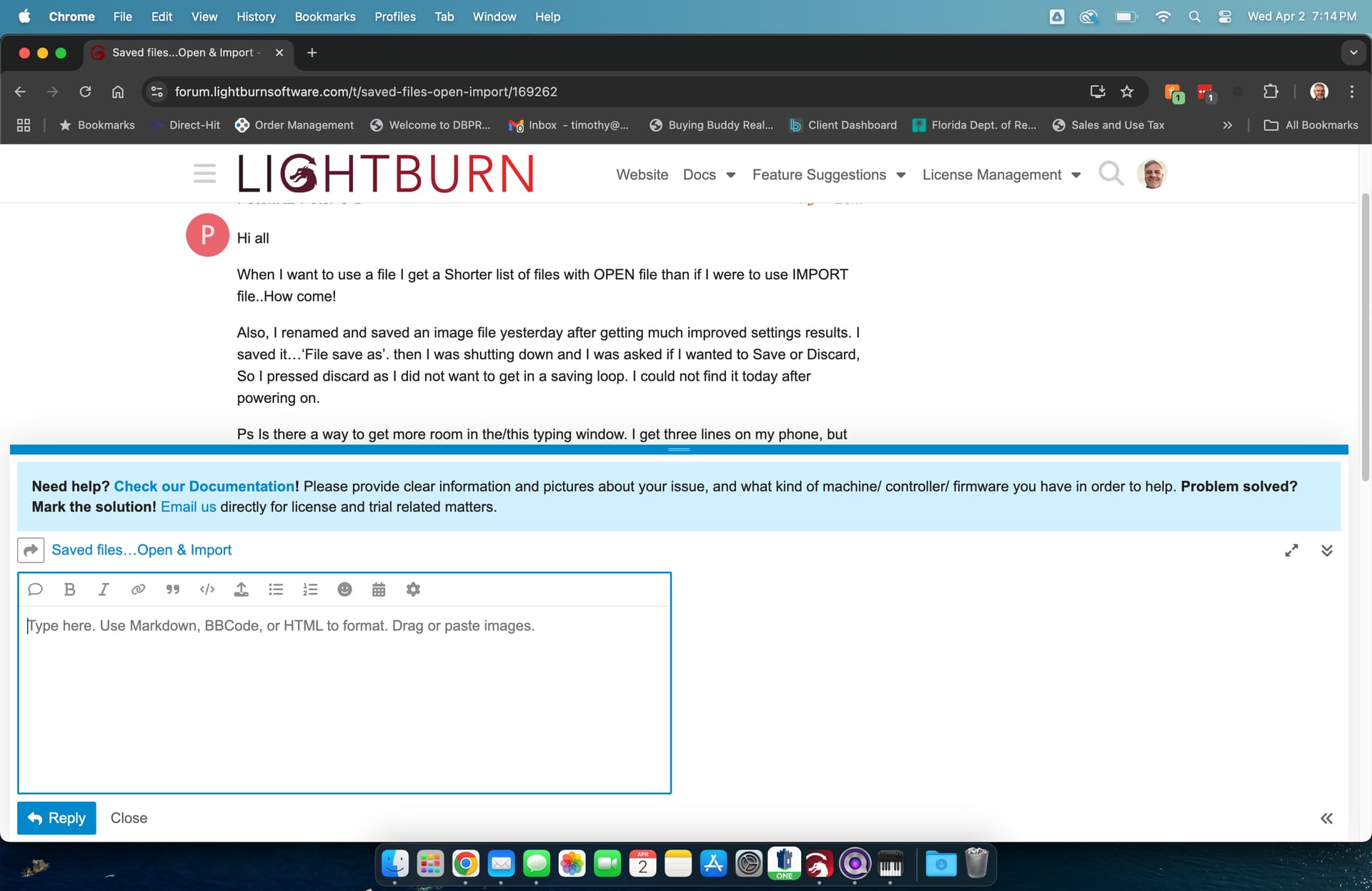Insert date and time with calendar icon

(379, 589)
